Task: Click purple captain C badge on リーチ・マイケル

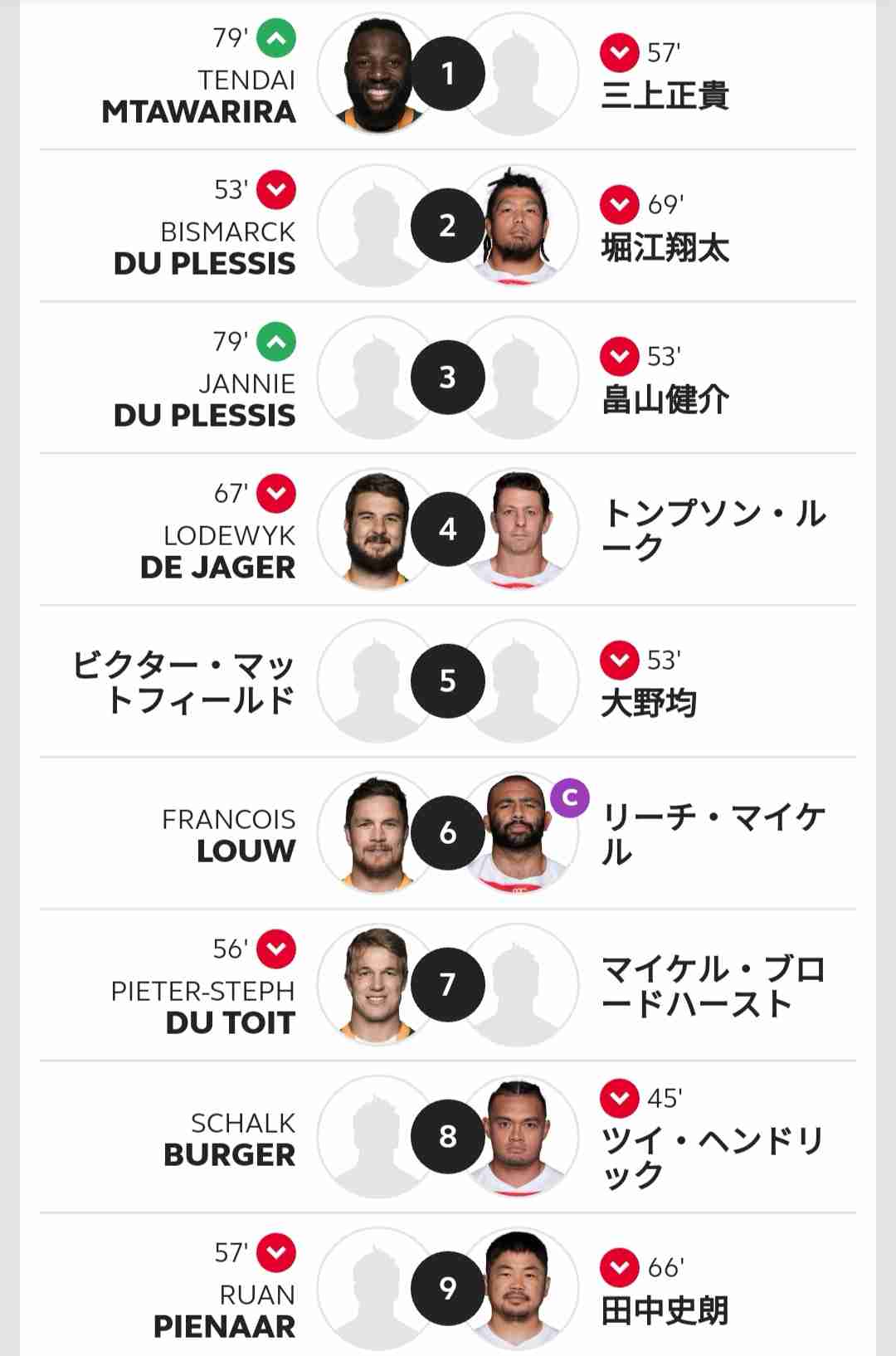Action: pyautogui.click(x=570, y=798)
